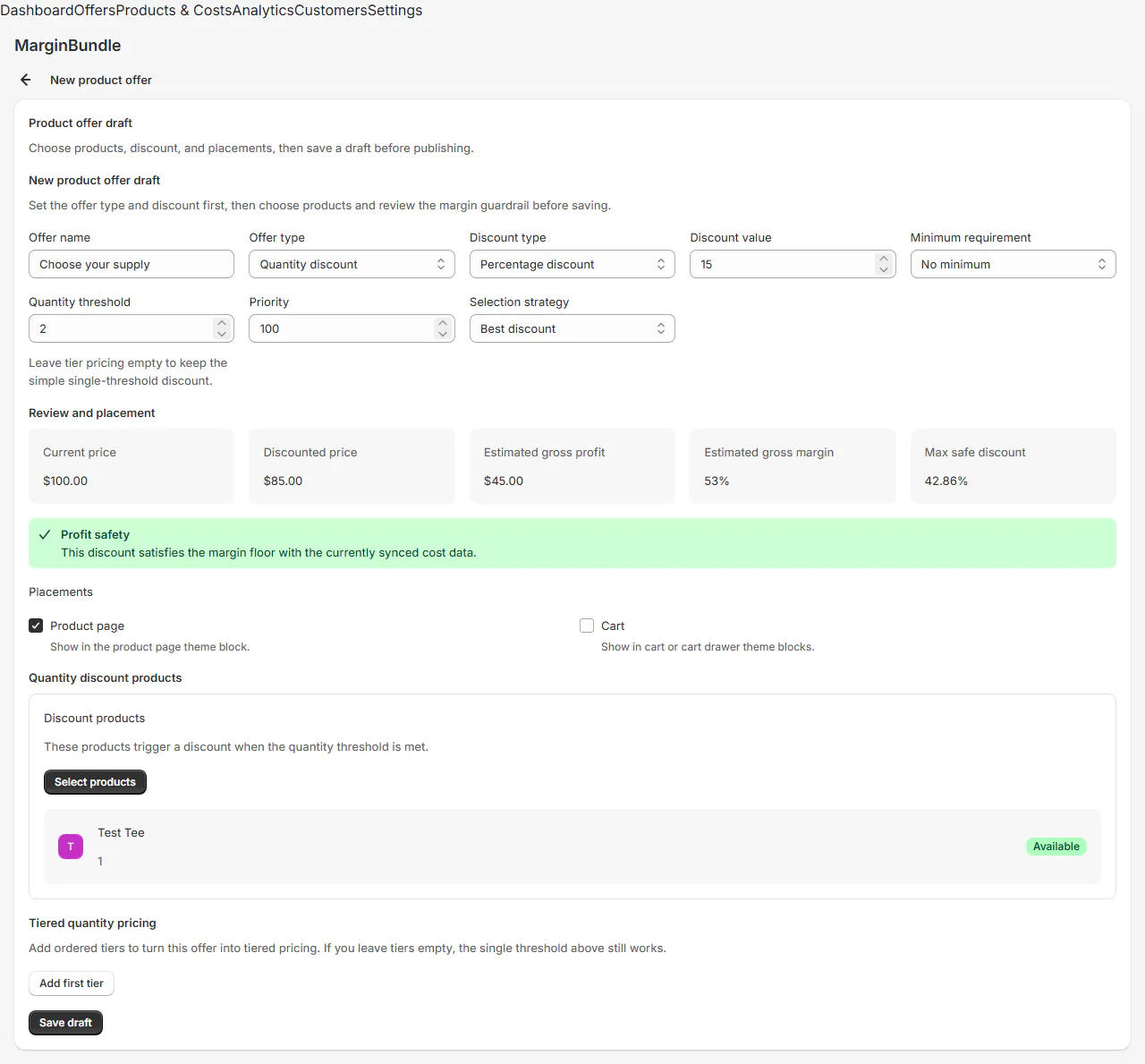
Task: Enable the Cart placement checkbox
Action: pyautogui.click(x=587, y=626)
